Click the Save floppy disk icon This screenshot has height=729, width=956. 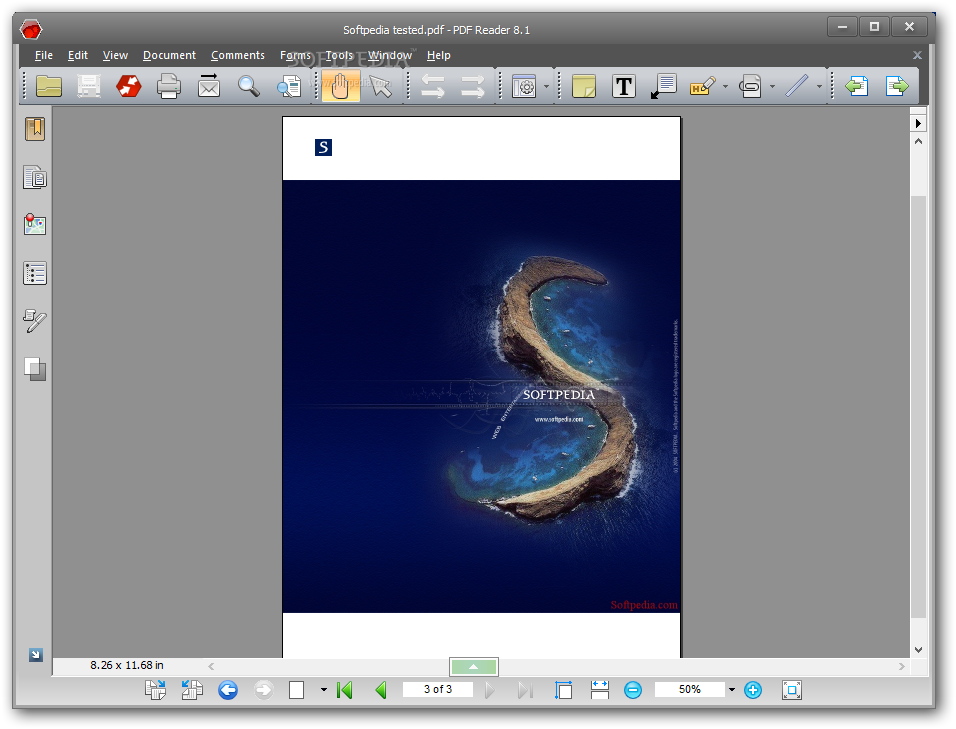pyautogui.click(x=89, y=86)
